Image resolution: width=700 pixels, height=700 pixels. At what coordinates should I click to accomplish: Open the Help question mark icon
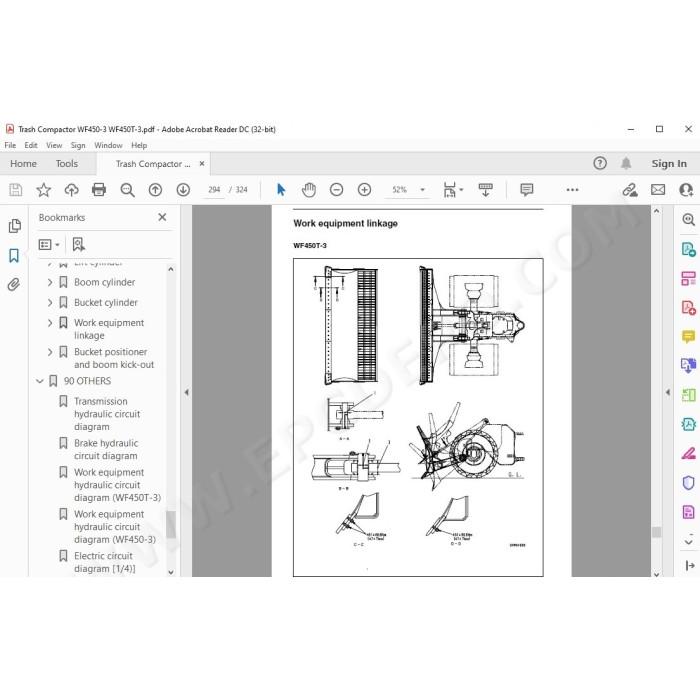click(600, 163)
